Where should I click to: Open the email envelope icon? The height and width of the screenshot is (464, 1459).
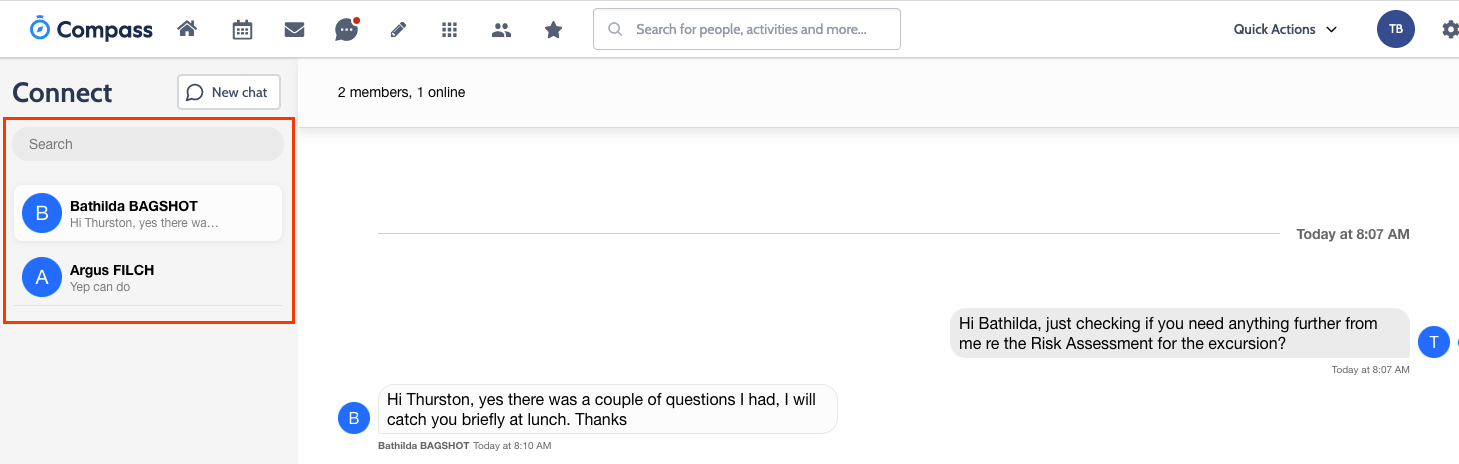point(294,30)
